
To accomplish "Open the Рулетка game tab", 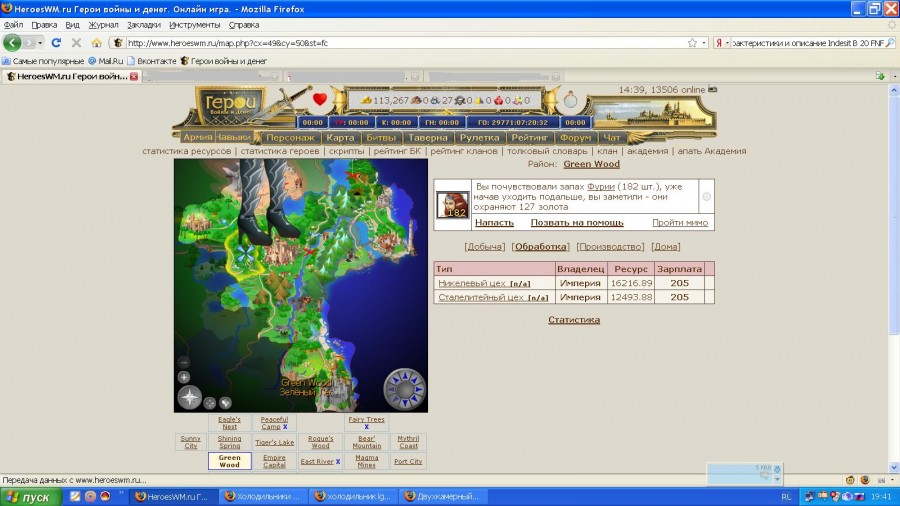I will [x=479, y=138].
